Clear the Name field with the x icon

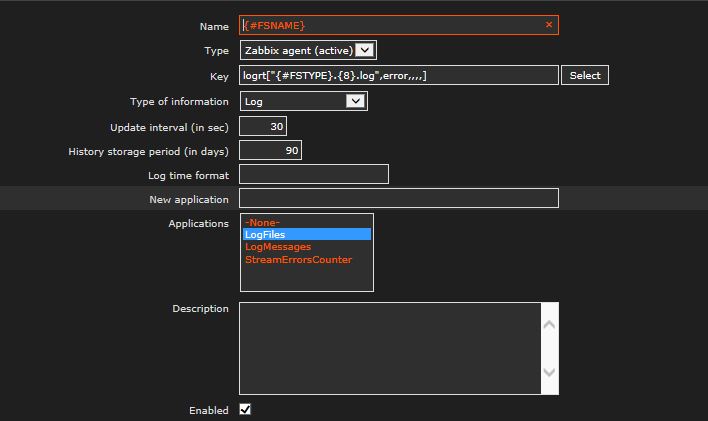[548, 25]
